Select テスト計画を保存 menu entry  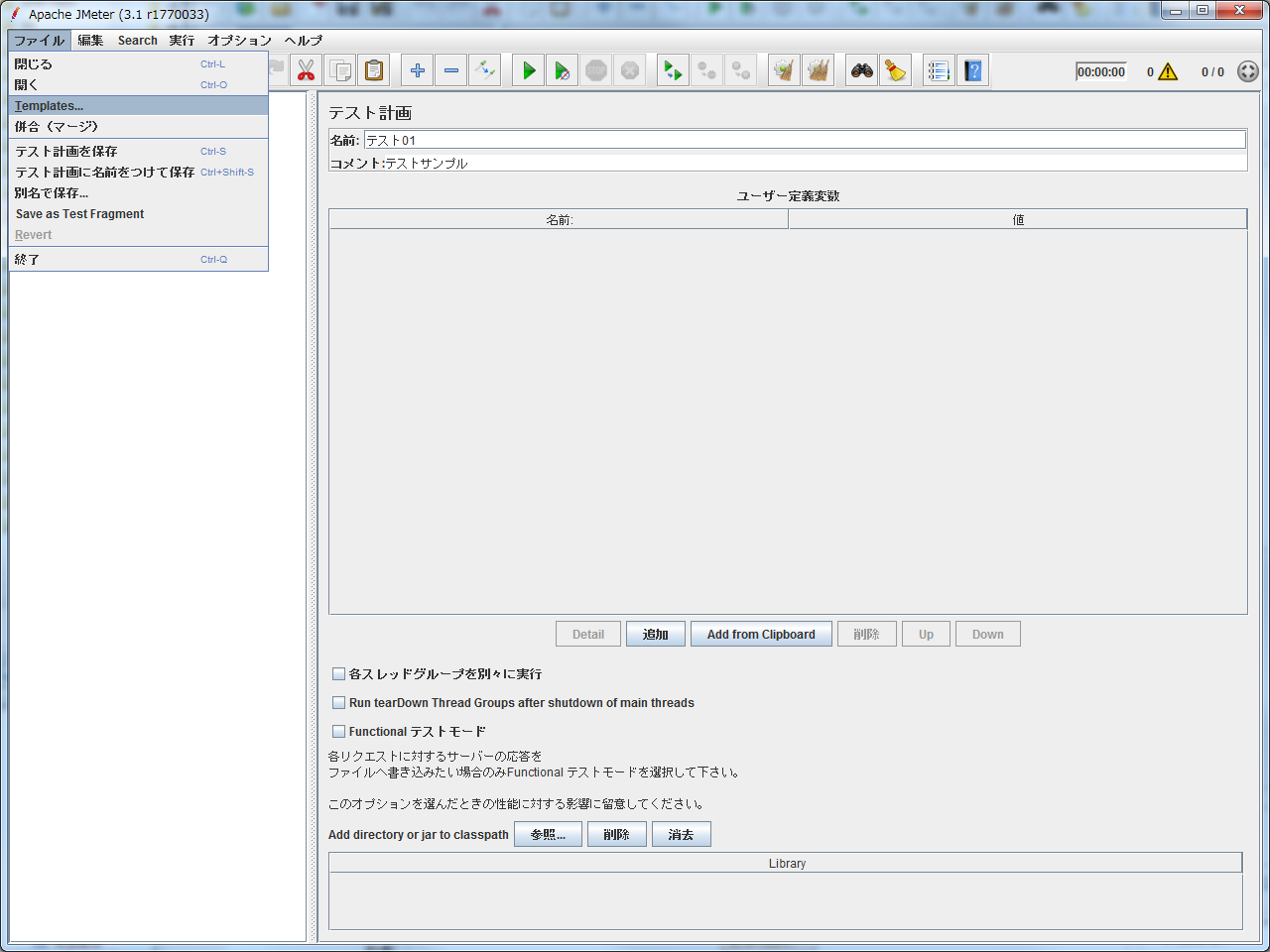(x=139, y=152)
